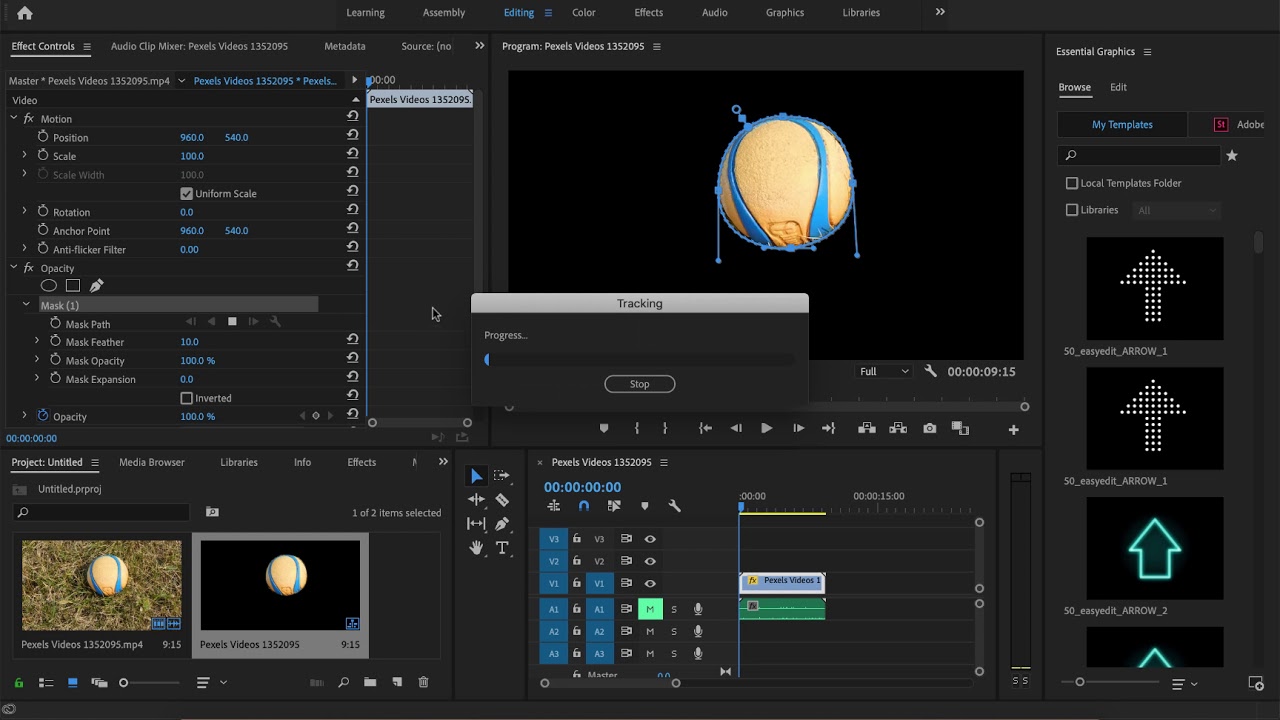Screen dimensions: 1280x720
Task: Check the Local Templates Folder box
Action: [1072, 183]
